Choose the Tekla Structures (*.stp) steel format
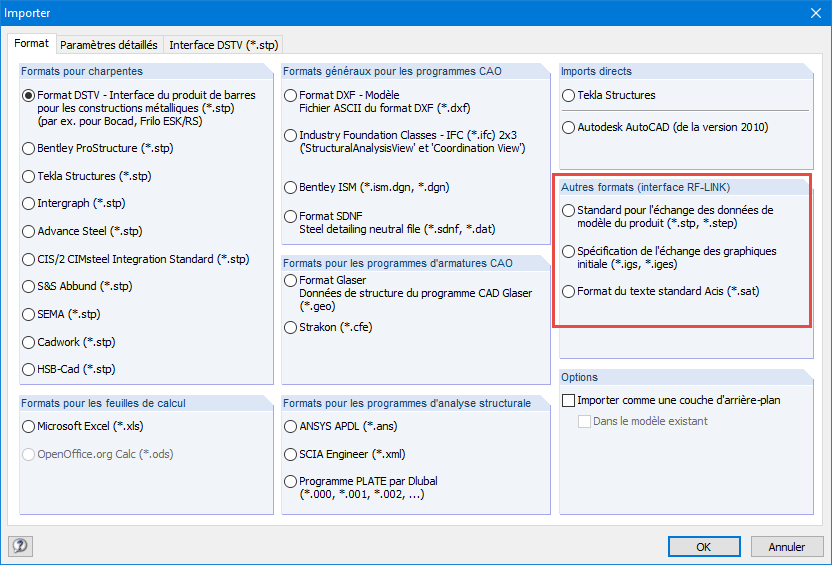Image resolution: width=832 pixels, height=565 pixels. point(29,176)
